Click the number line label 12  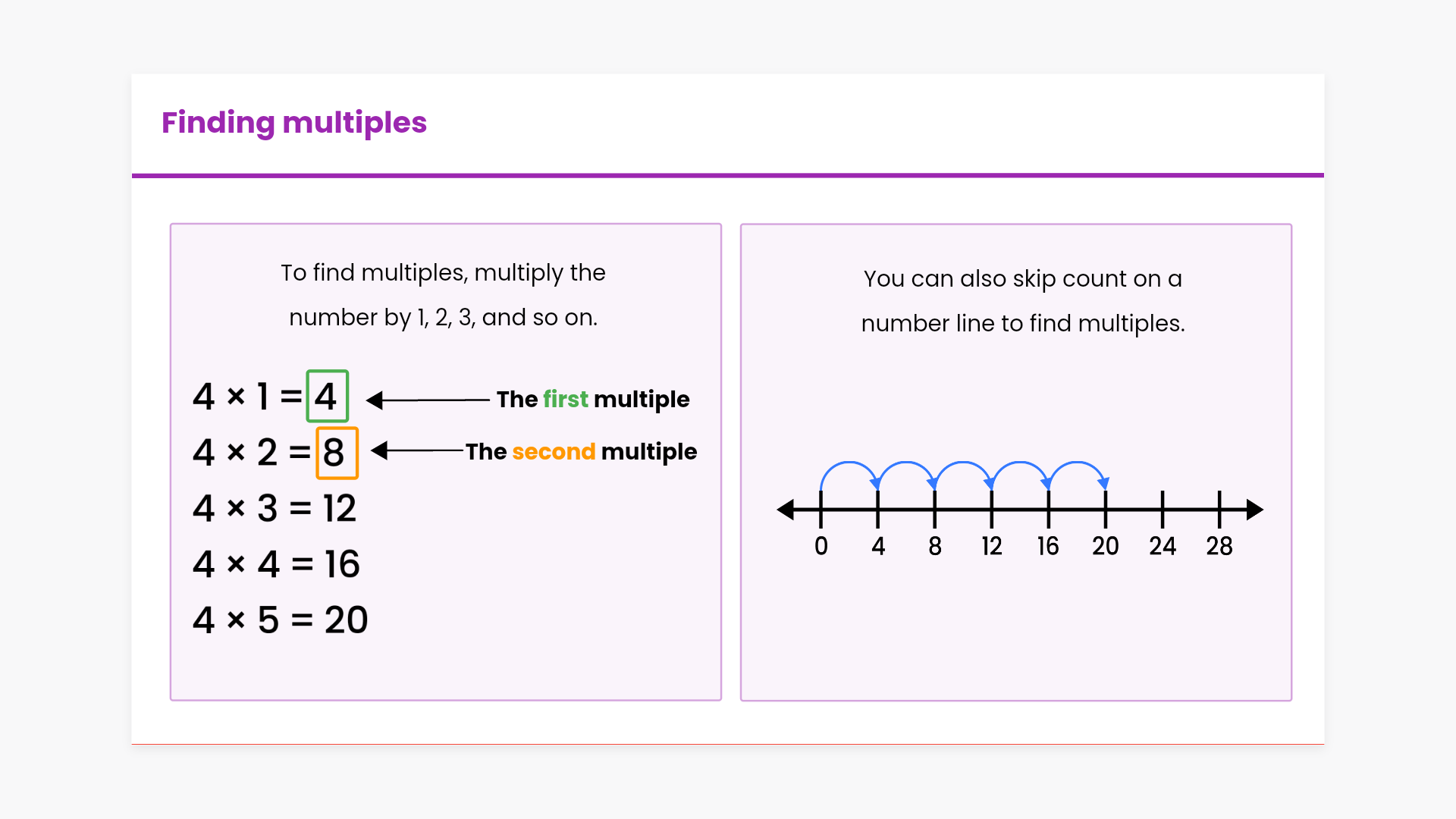coord(991,546)
